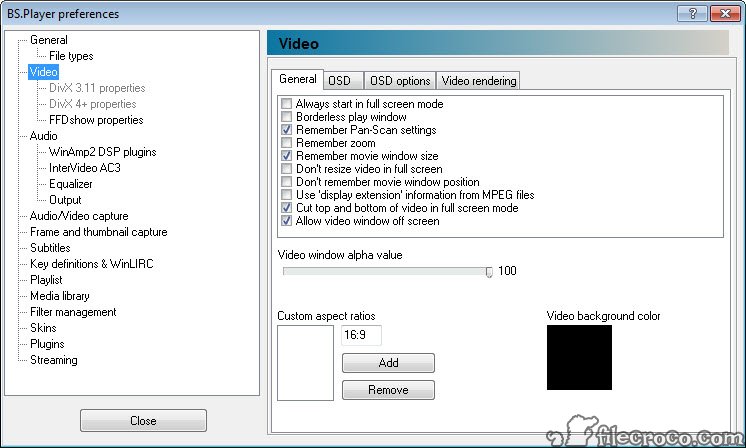Select Key definitions & WinLIRC

91,264
